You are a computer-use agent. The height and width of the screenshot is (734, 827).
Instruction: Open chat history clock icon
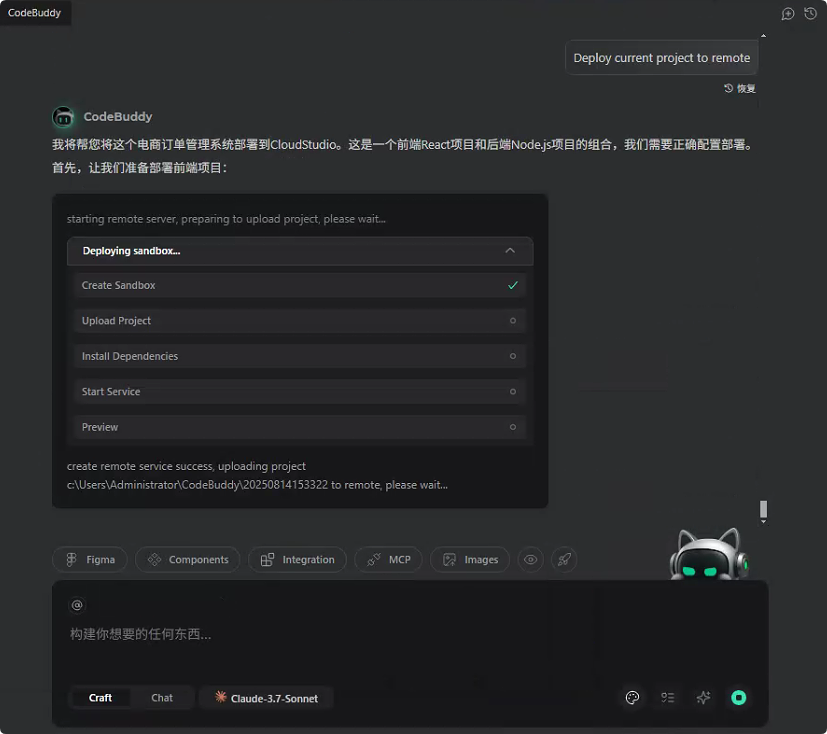click(x=810, y=13)
